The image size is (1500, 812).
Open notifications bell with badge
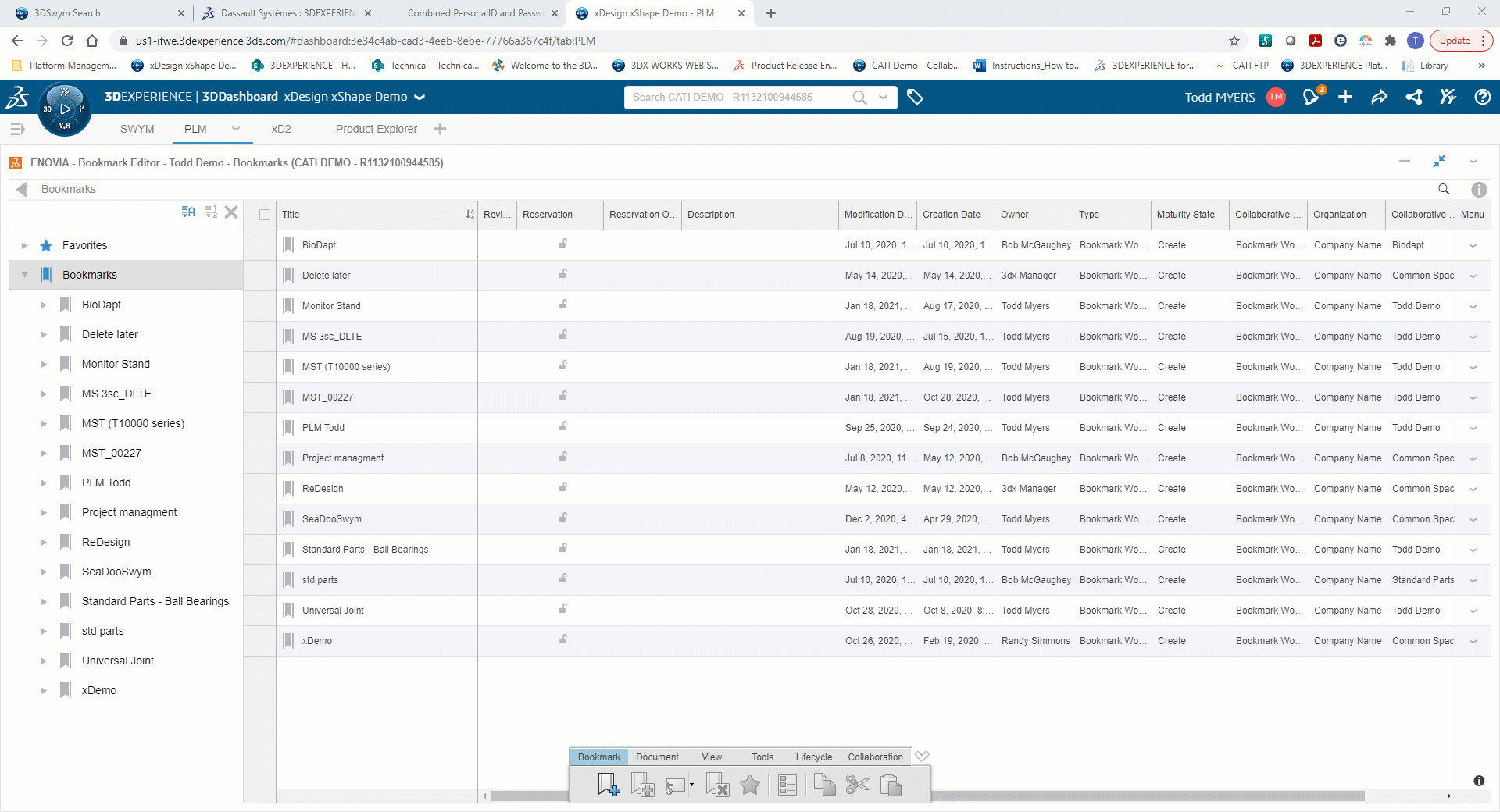pos(1312,97)
